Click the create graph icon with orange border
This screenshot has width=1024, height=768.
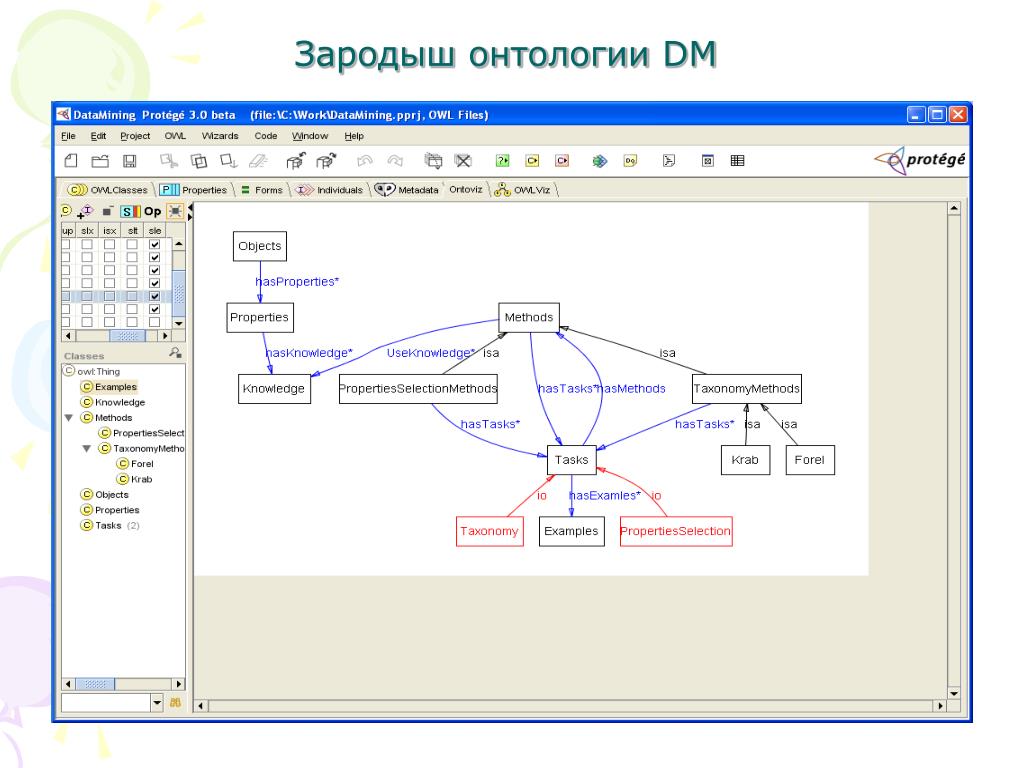[x=175, y=211]
